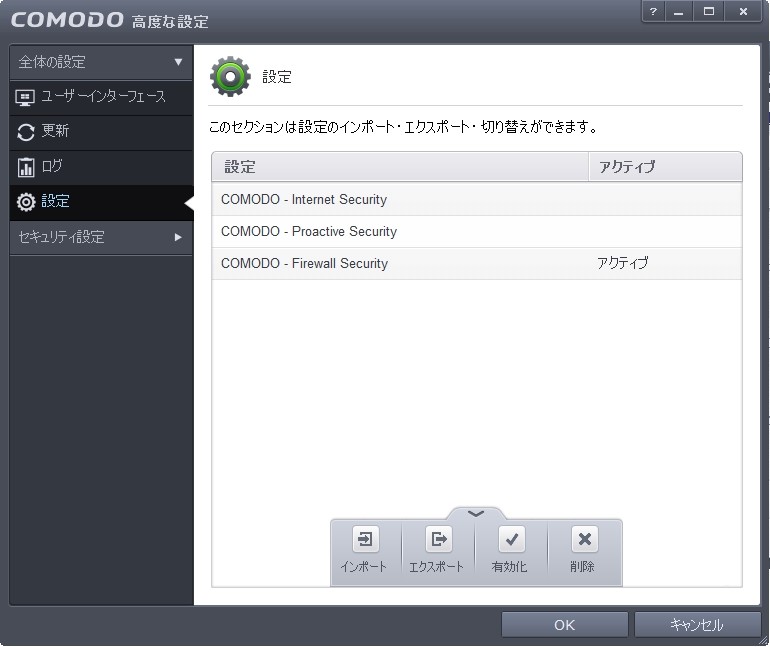Screen dimensions: 770x647
Task: Close the advanced settings window
Action: [x=743, y=11]
